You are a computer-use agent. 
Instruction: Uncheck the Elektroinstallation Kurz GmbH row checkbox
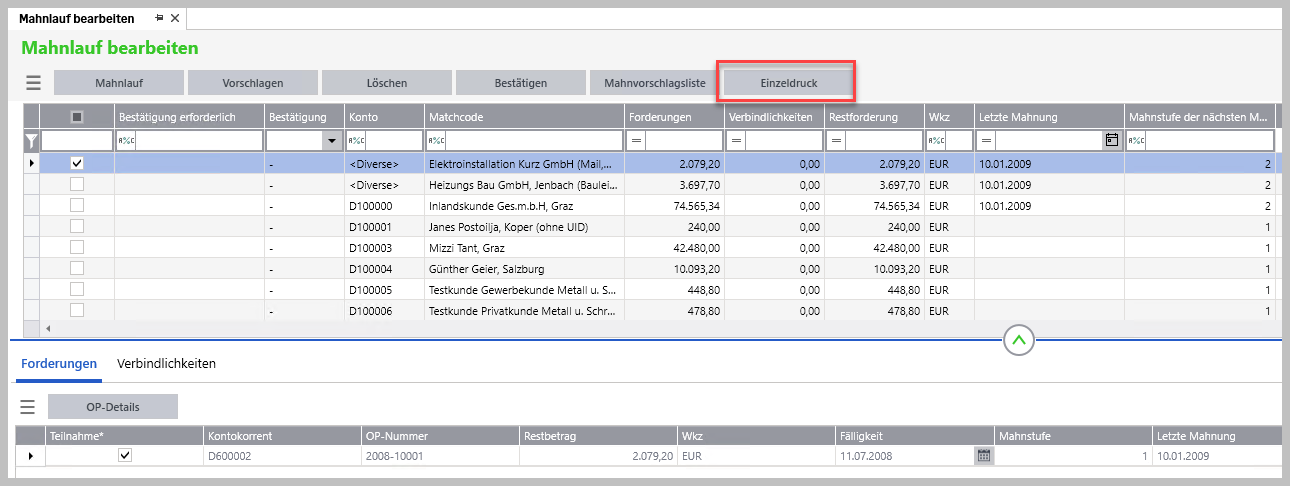pos(77,162)
